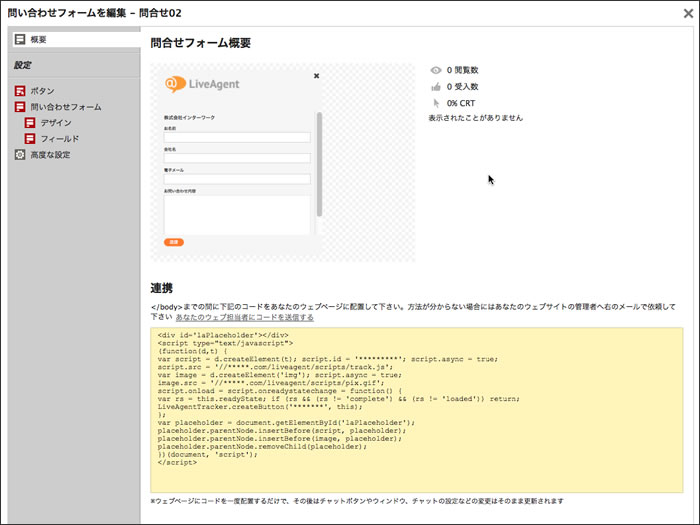Click the </script> closing code line
700x525 pixels.
pyautogui.click(x=177, y=462)
